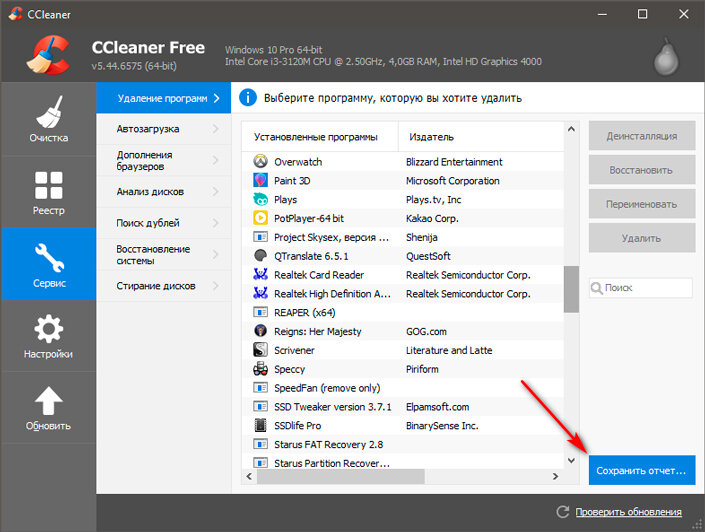Image resolution: width=705 pixels, height=532 pixels.
Task: Select the Shenija publisher cell
Action: tap(422, 237)
